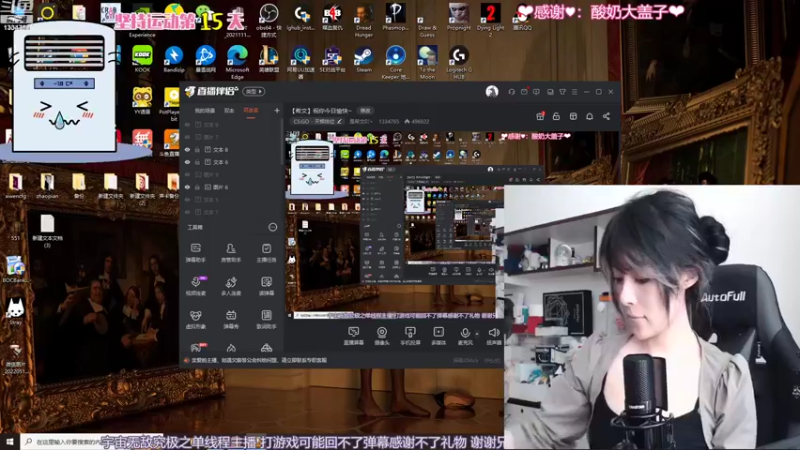This screenshot has height=450, width=800.
Task: Click the user avatar in streaming app
Action: 491,92
